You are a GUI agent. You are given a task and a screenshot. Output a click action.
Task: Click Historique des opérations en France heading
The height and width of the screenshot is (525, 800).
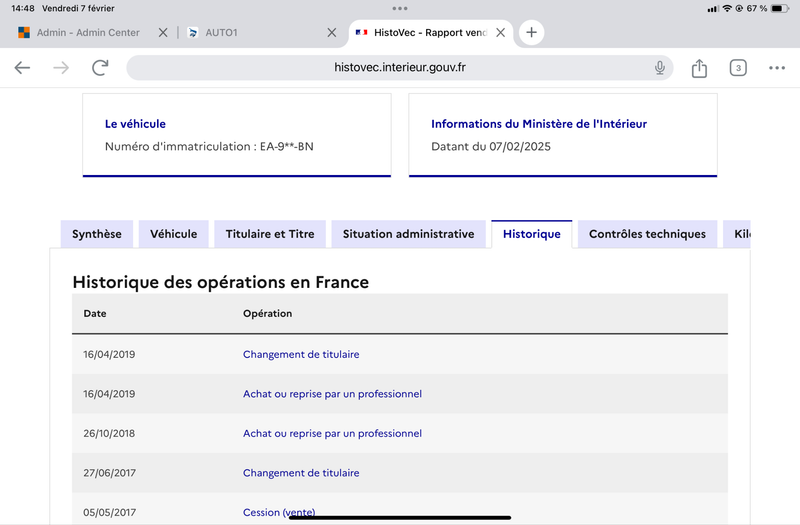[x=220, y=282]
